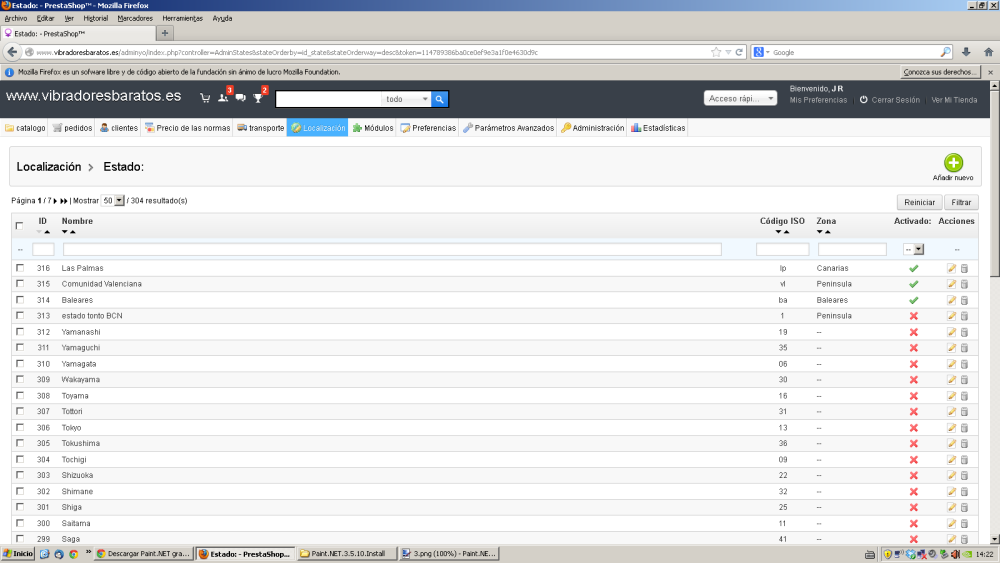Sort by ID ascending arrow

coord(47,232)
